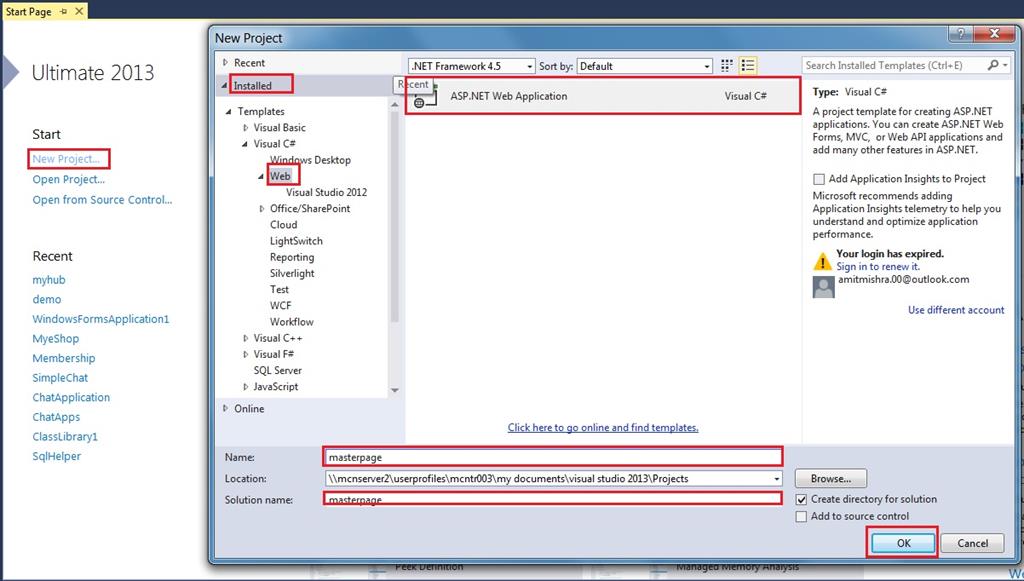Uncheck Create directory for solution
Screen dimensions: 1024x581
point(801,499)
